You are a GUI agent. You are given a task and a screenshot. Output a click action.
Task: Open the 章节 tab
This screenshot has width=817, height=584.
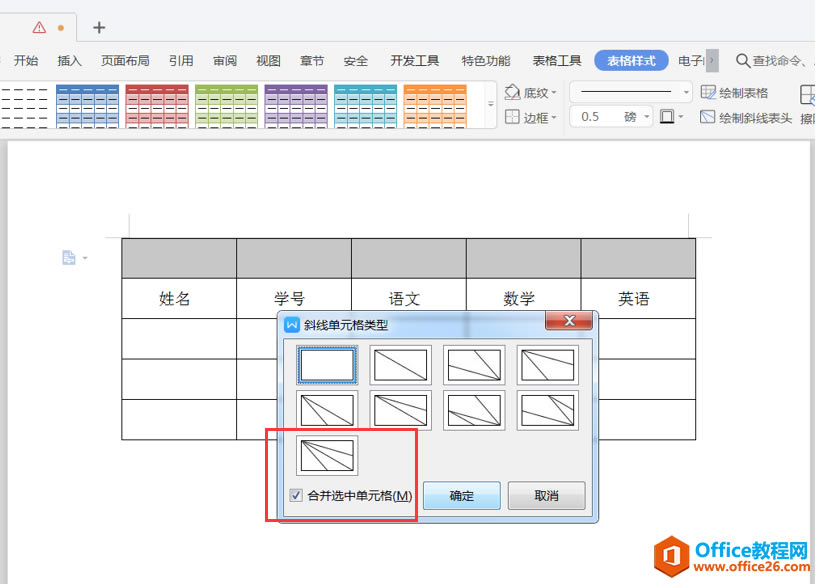[312, 60]
